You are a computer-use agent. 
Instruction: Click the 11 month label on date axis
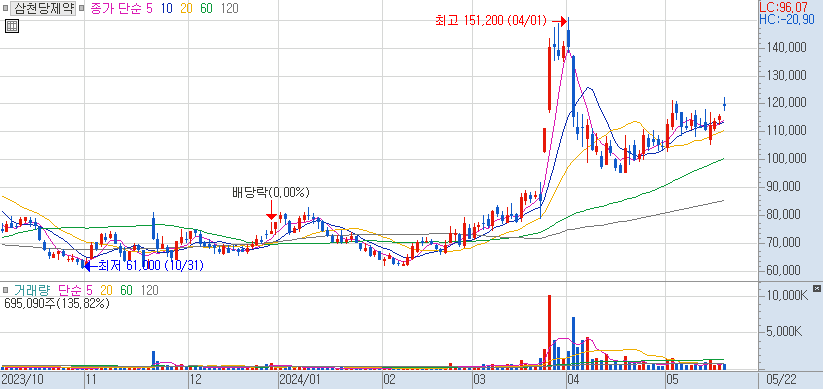(91, 379)
